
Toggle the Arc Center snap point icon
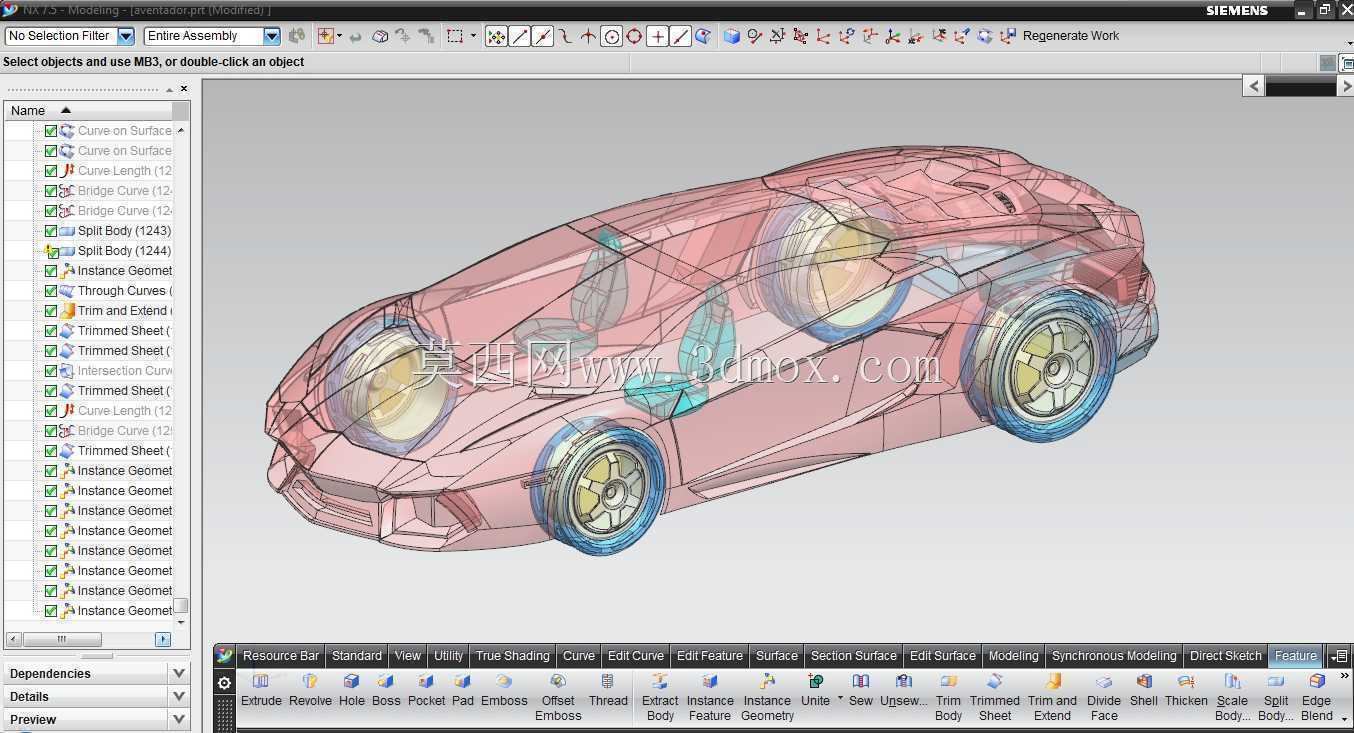click(x=611, y=37)
